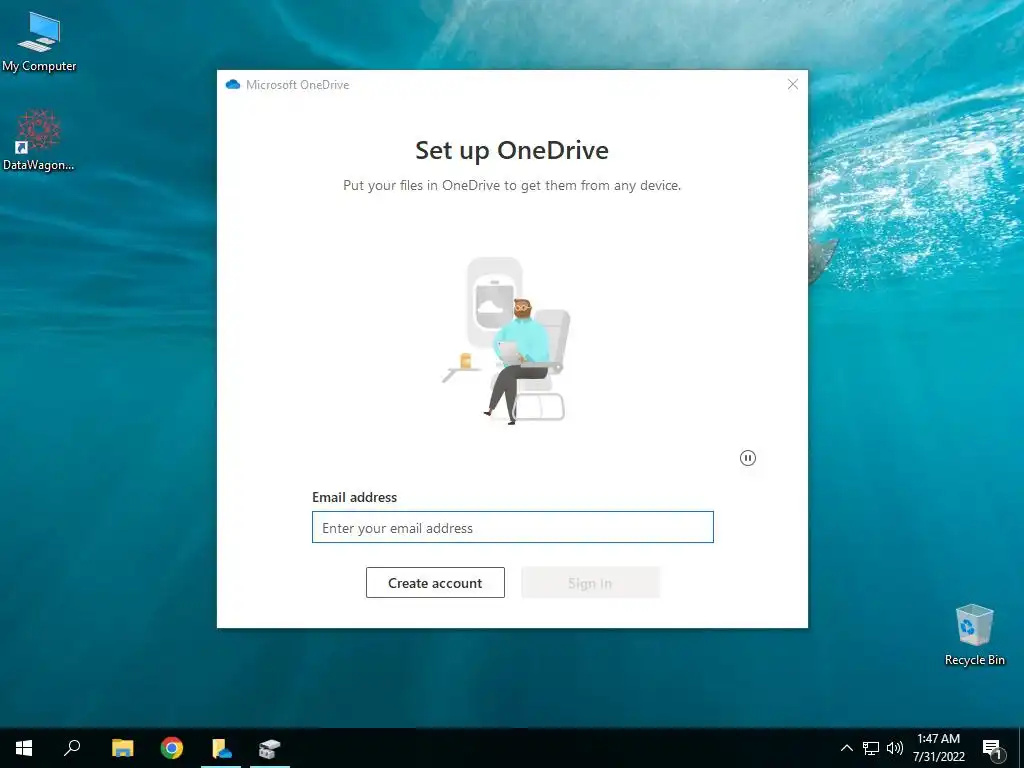Open the notification action center icon
The image size is (1024, 768).
(x=993, y=749)
